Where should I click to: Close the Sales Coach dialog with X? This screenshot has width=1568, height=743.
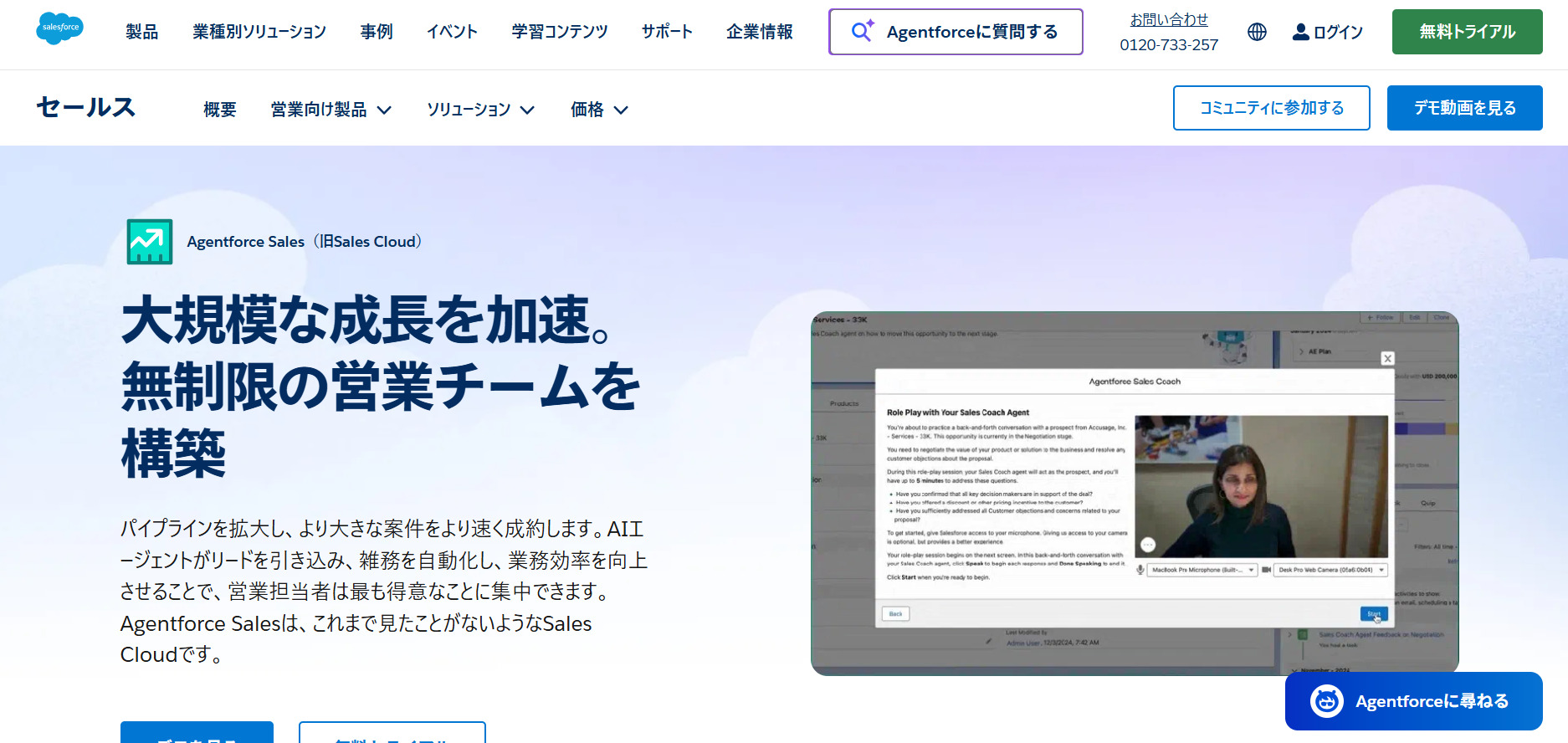(1387, 358)
